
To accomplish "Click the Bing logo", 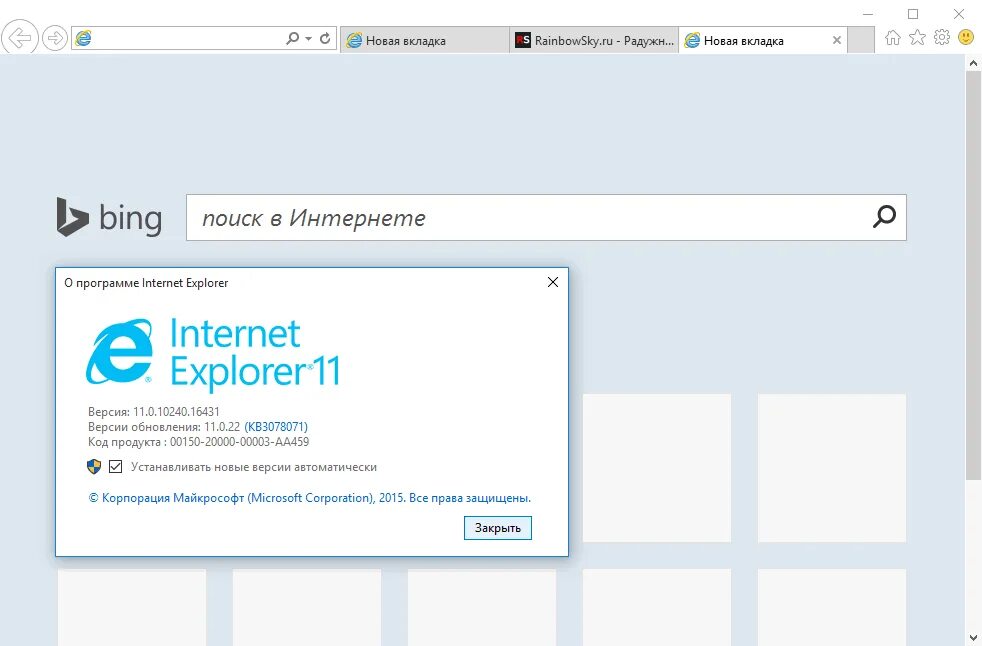I will [110, 217].
